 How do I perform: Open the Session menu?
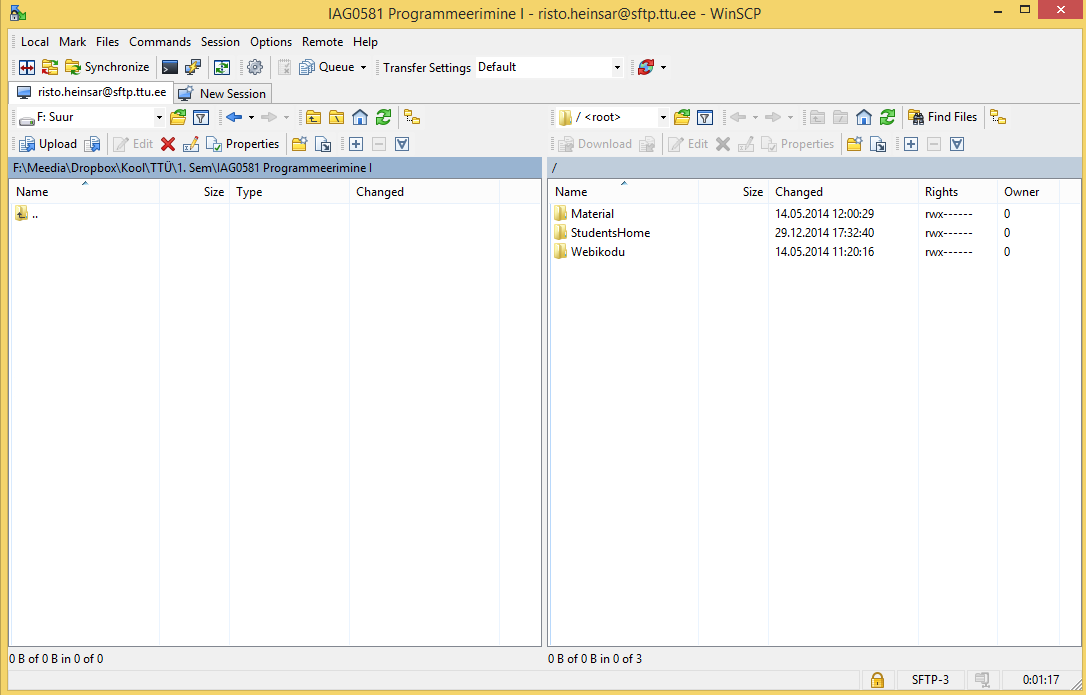point(220,42)
